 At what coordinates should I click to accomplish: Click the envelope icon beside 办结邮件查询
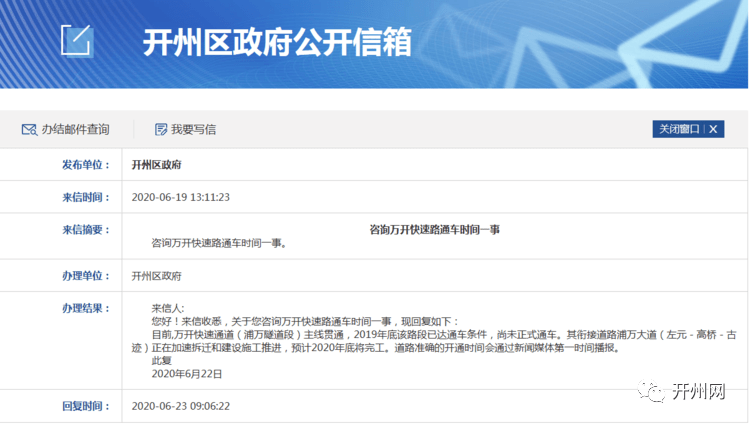(29, 130)
